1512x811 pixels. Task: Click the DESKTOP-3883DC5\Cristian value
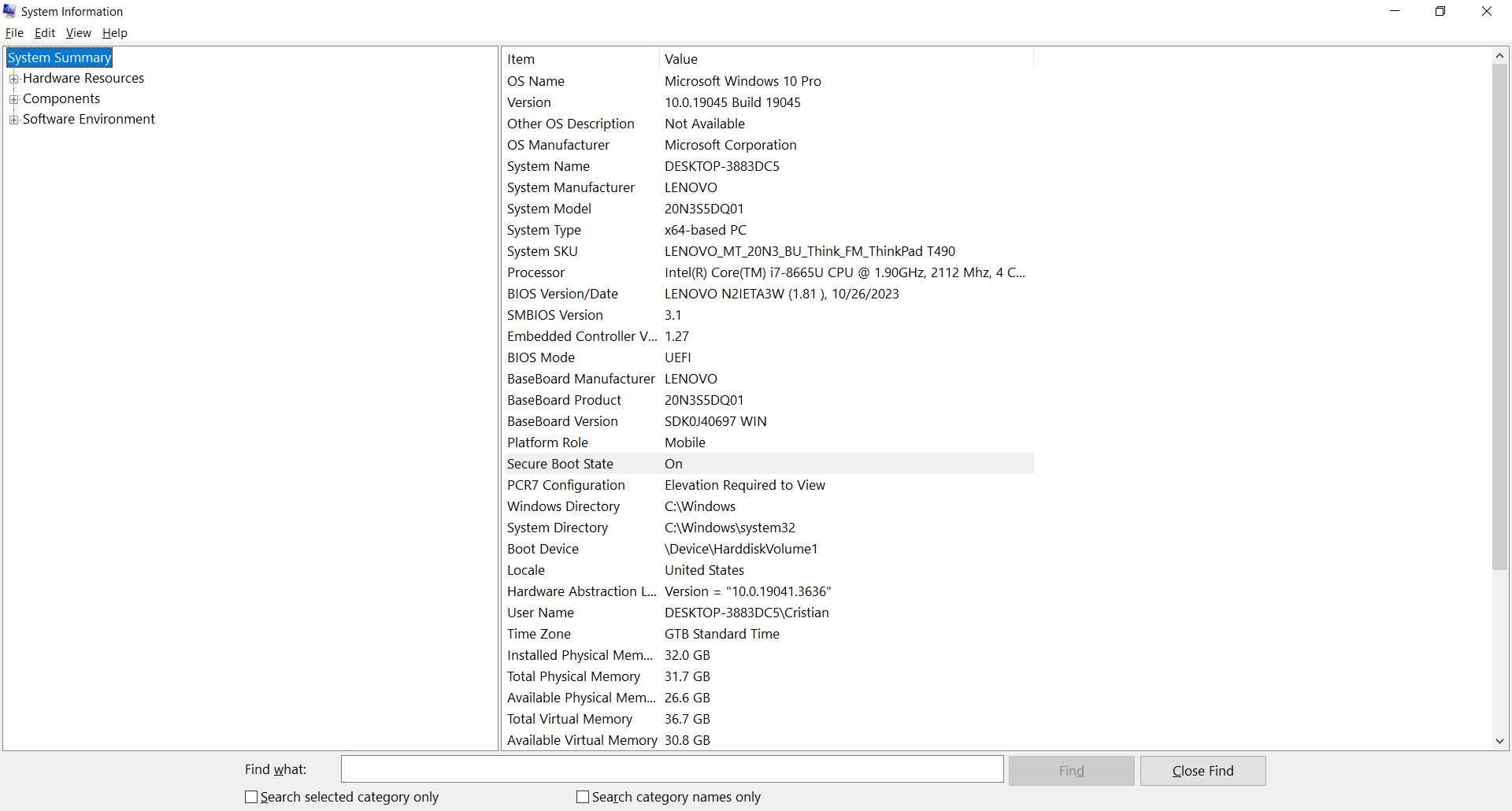click(x=747, y=613)
